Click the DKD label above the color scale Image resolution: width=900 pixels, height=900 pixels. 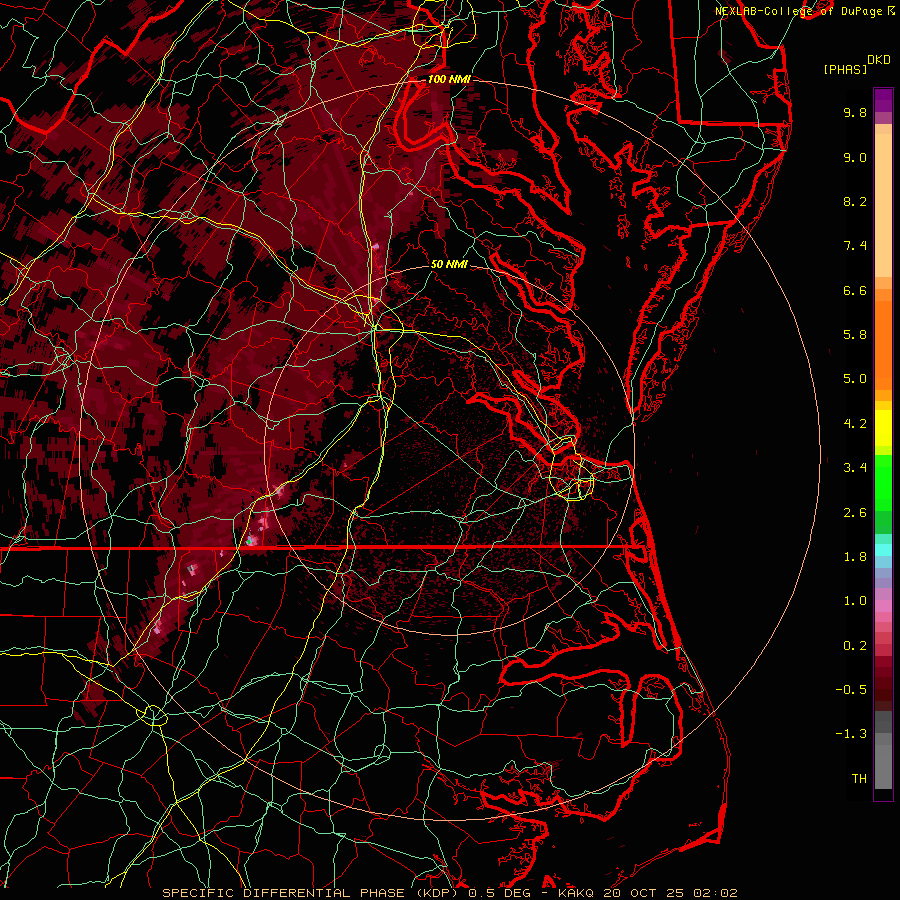click(879, 60)
